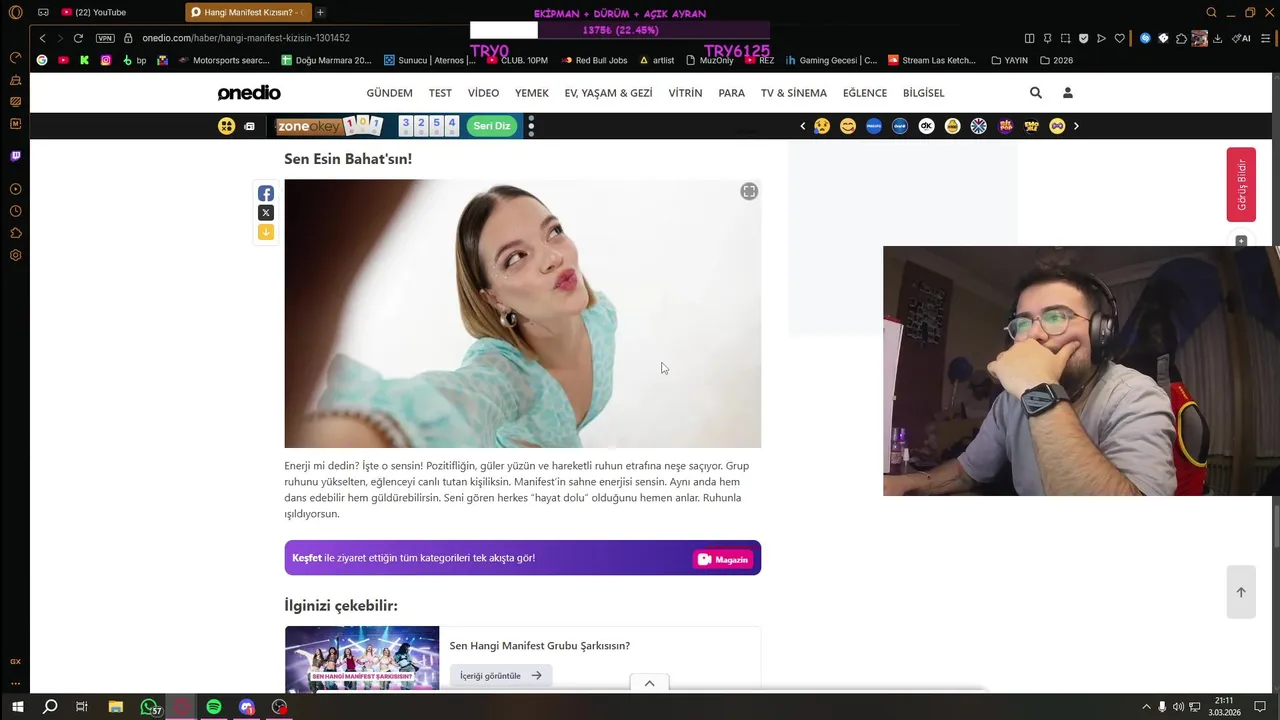The image size is (1280, 720).
Task: Open Twitch in the Opera GX sidebar
Action: tap(15, 156)
